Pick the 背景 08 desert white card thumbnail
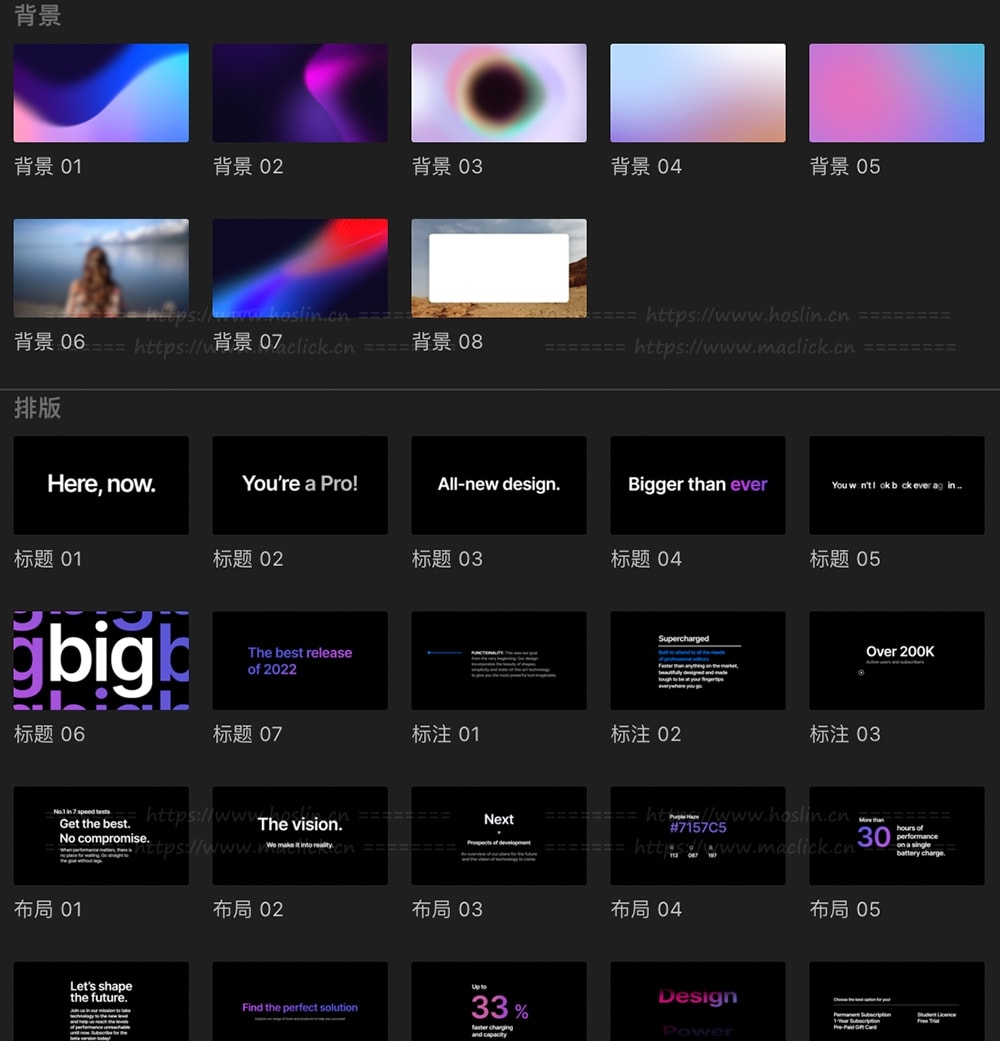The width and height of the screenshot is (1000, 1041). pyautogui.click(x=499, y=268)
